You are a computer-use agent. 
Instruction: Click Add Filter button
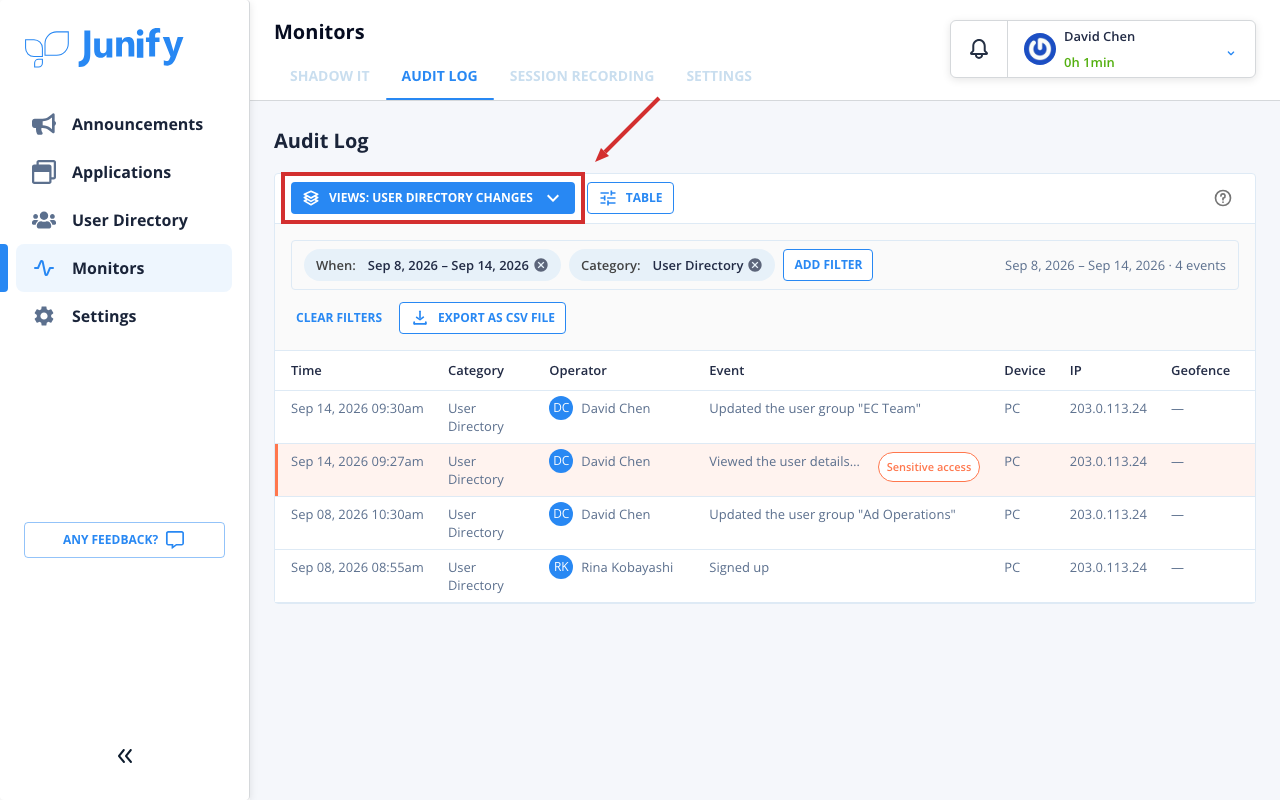(x=828, y=265)
